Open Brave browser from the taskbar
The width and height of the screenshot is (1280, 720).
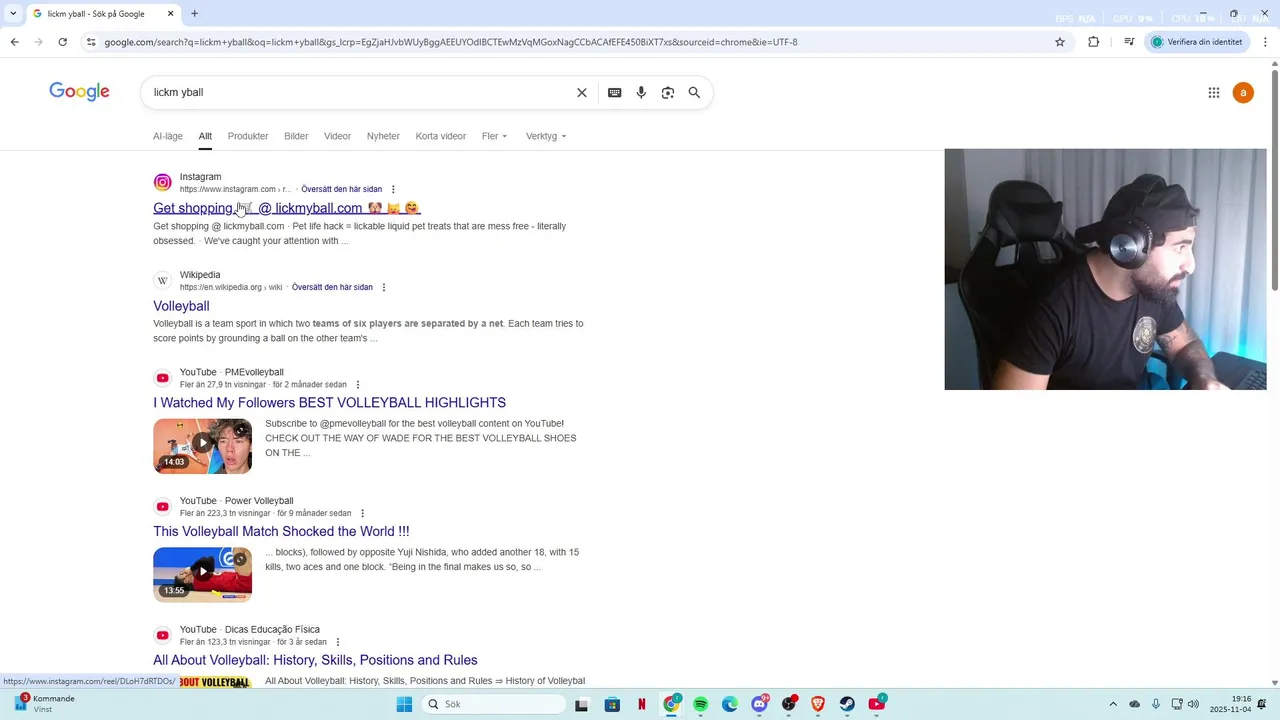click(818, 704)
